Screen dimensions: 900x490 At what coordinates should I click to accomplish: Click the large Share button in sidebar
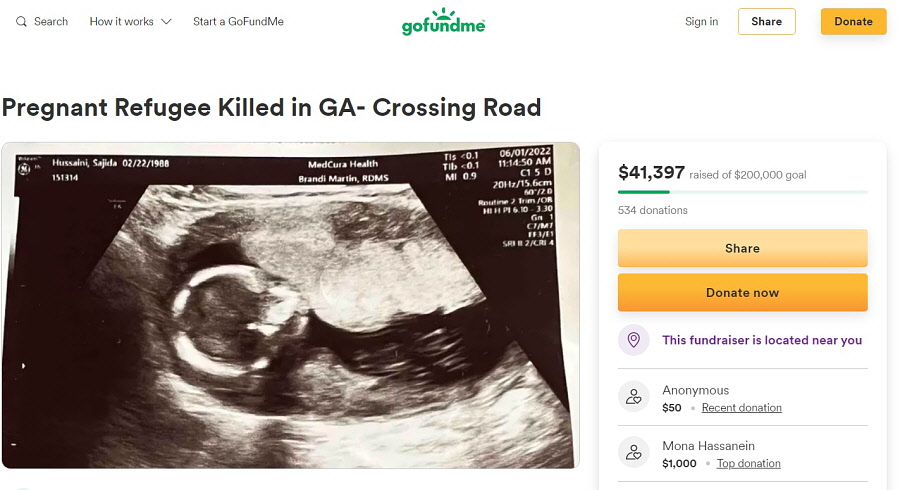pos(742,248)
